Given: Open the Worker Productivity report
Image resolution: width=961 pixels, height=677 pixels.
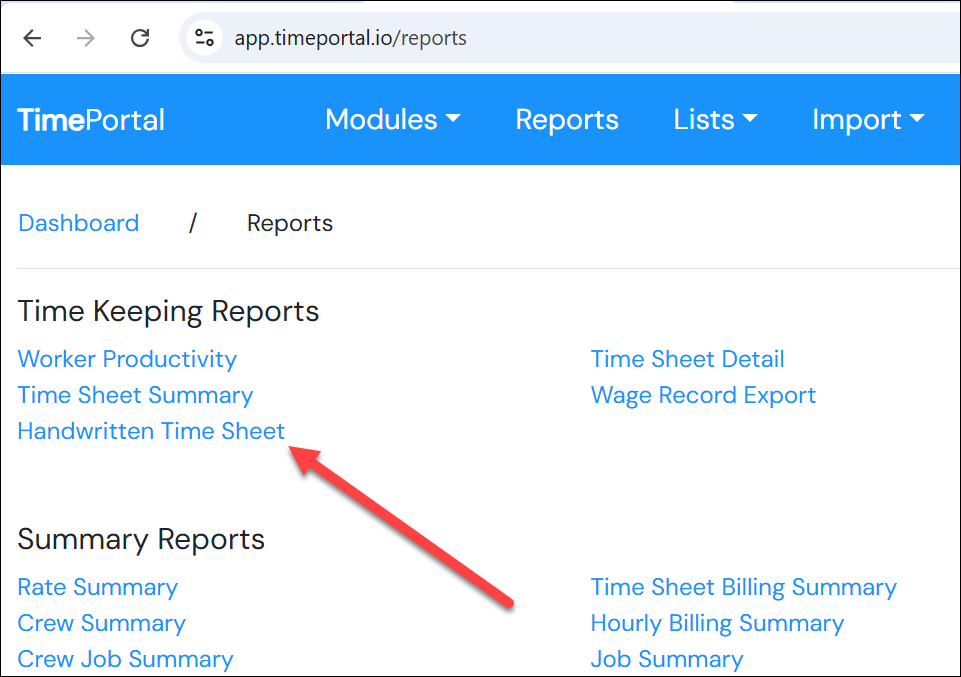Looking at the screenshot, I should tap(127, 360).
